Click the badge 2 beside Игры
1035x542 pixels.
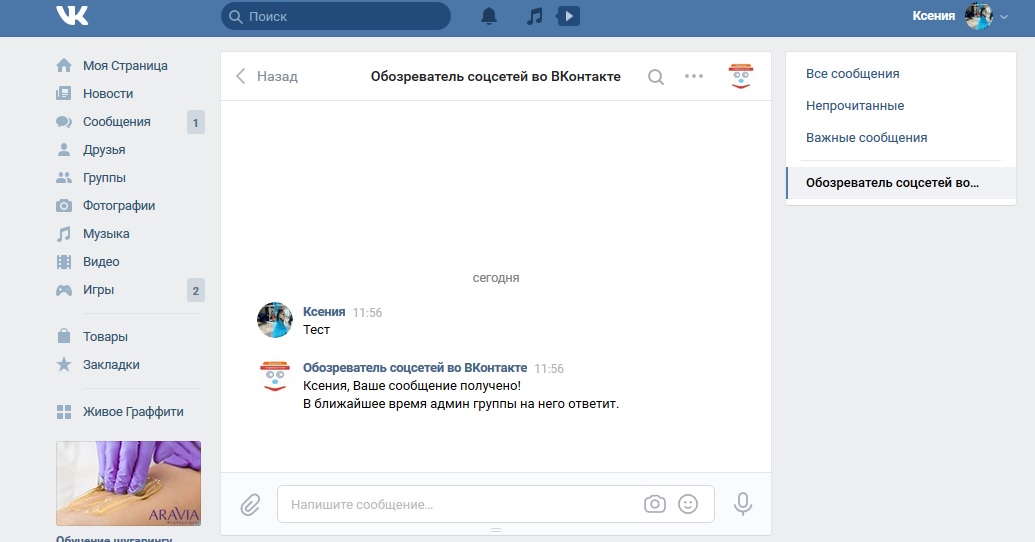click(x=195, y=290)
